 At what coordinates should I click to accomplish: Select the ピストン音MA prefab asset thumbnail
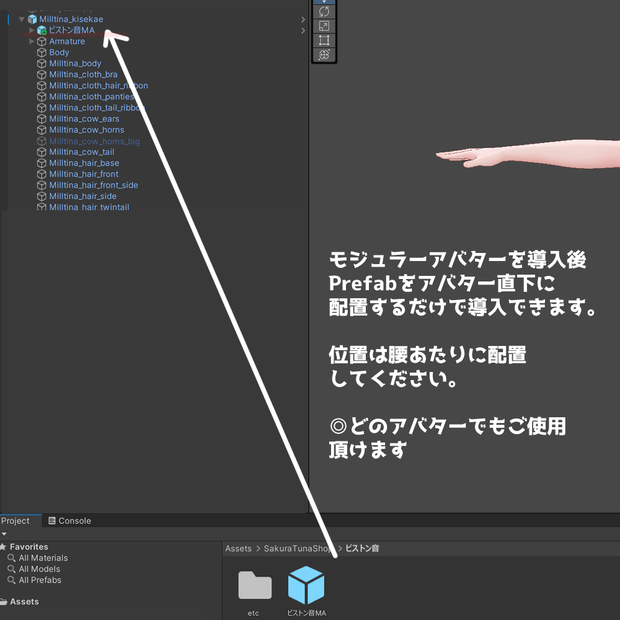[x=306, y=585]
